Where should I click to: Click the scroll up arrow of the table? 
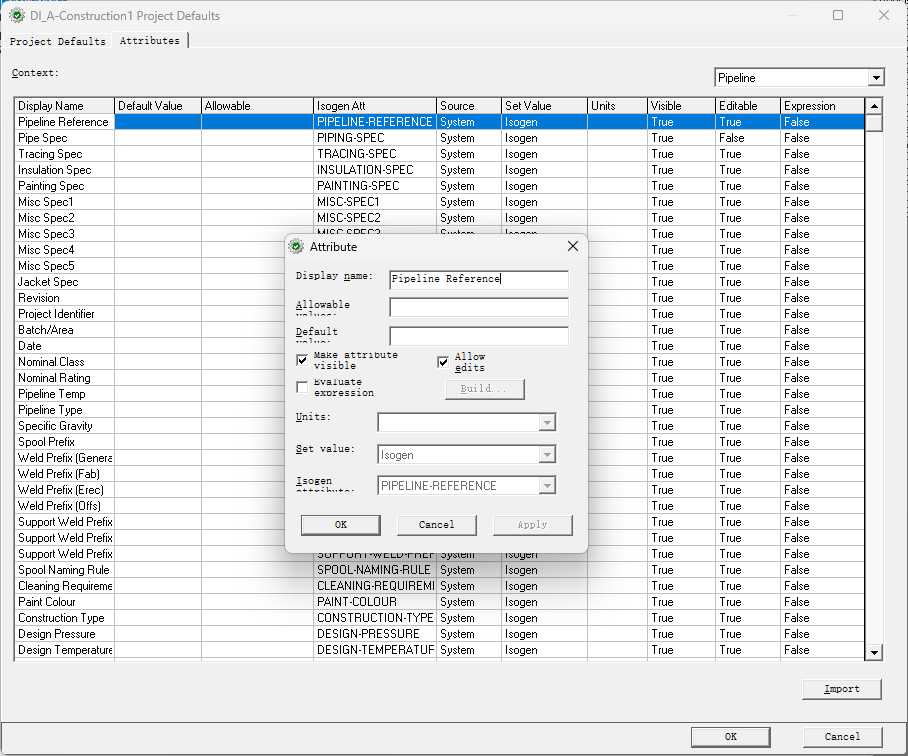tap(874, 106)
